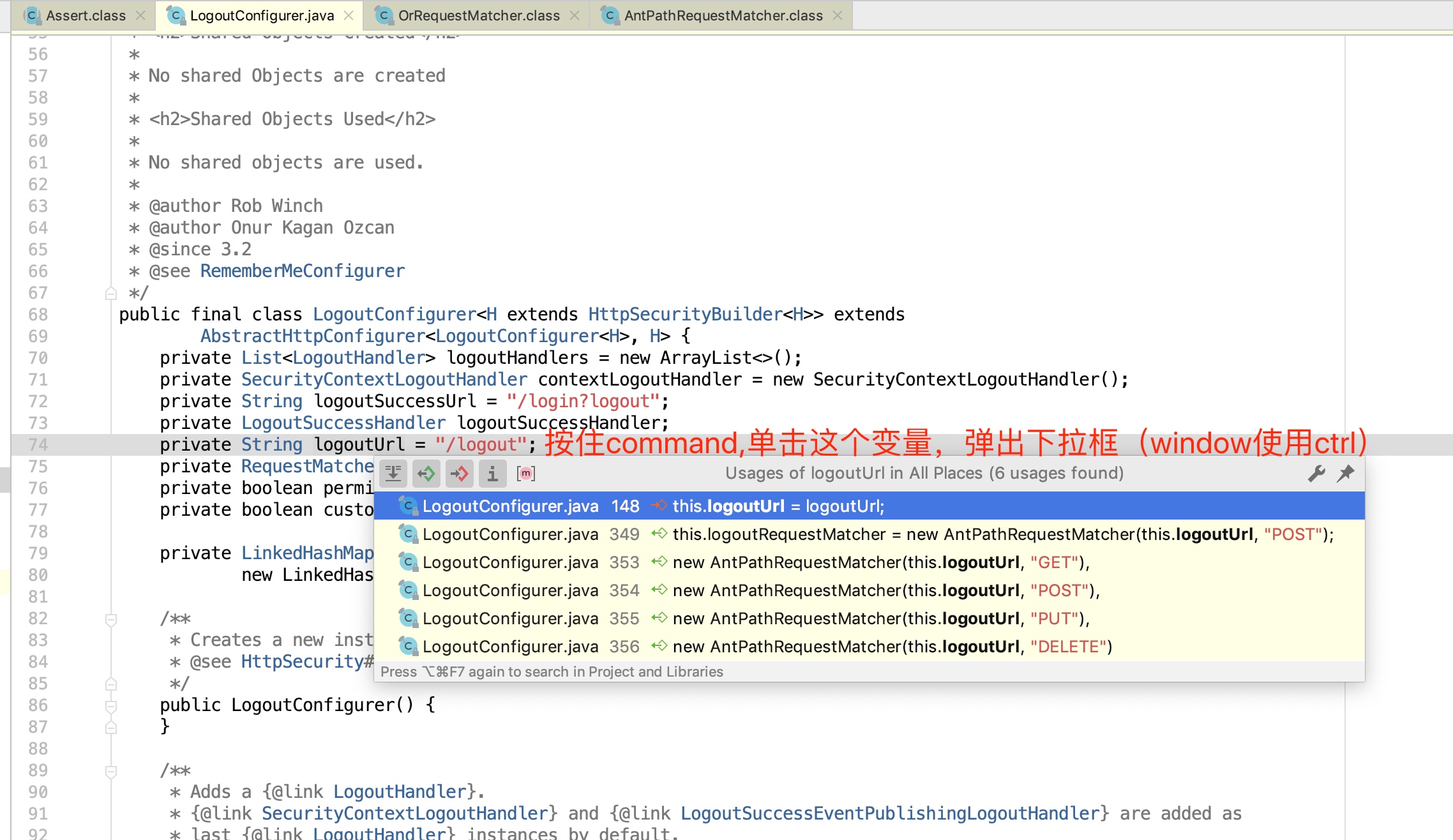The image size is (1453, 840).
Task: Toggle the show import statements filter
Action: (x=492, y=473)
